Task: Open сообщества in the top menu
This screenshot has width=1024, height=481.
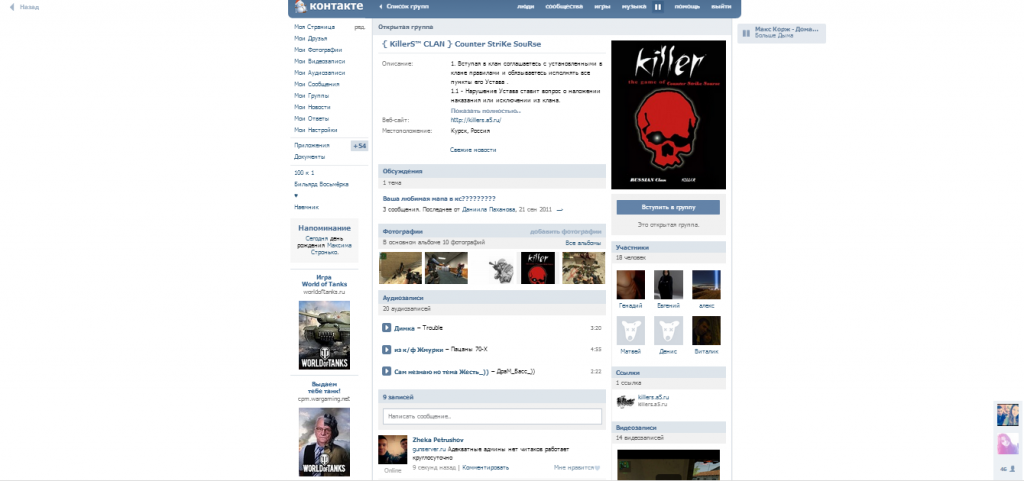Action: (564, 7)
